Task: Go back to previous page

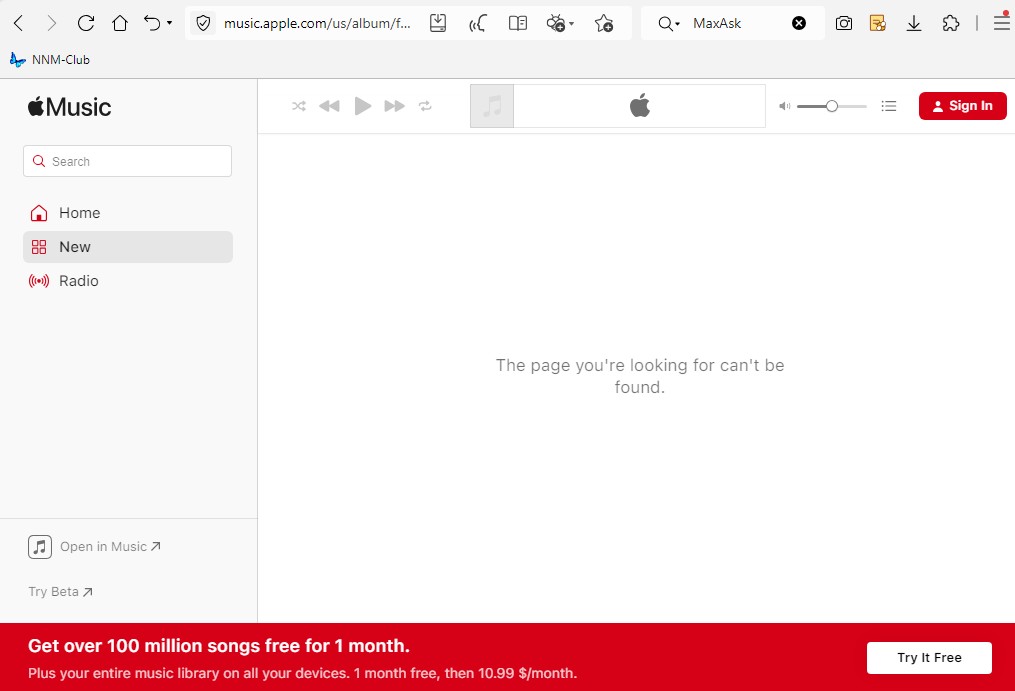Action: point(18,23)
